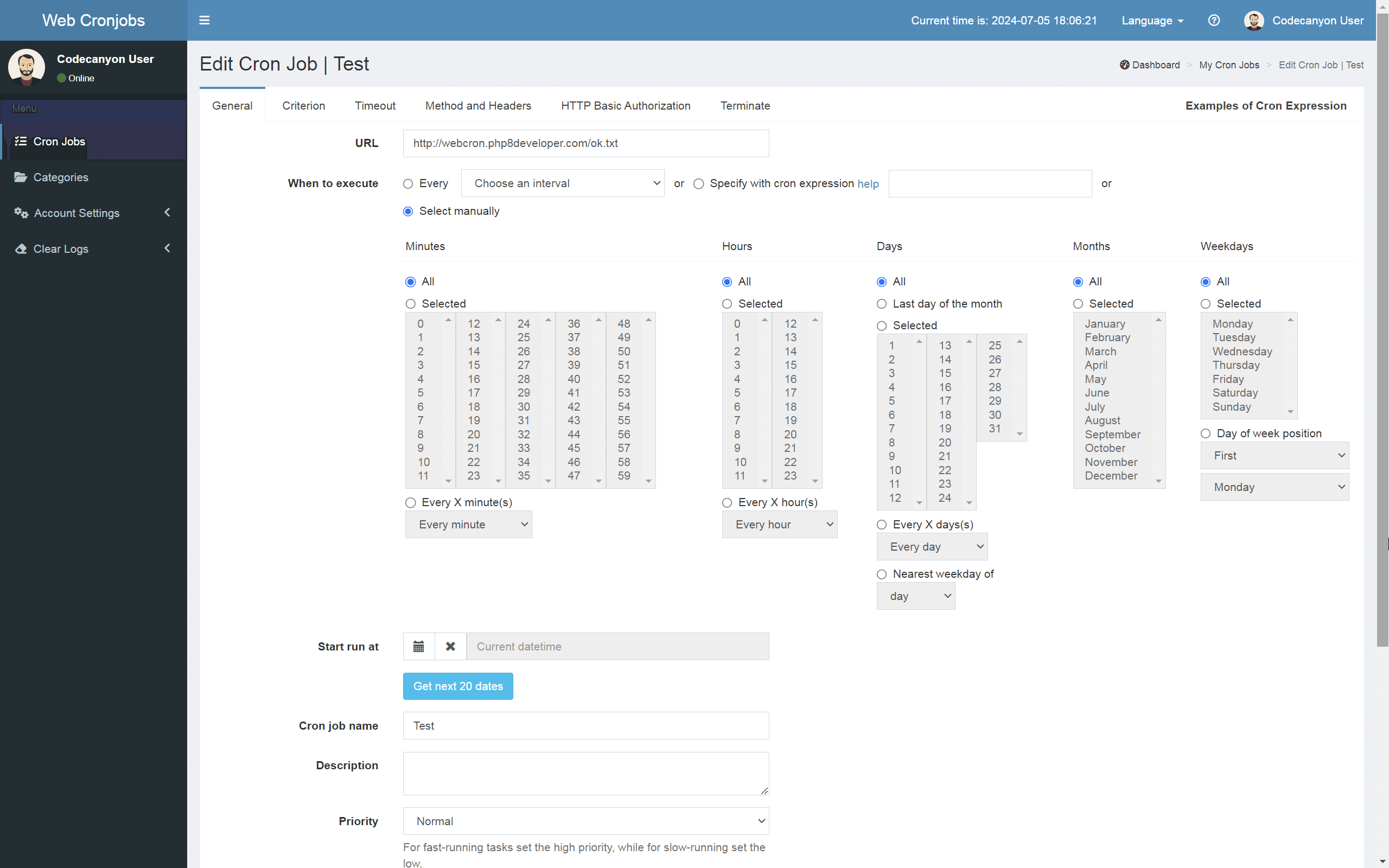Open the Start run at calendar picker
Image resolution: width=1389 pixels, height=868 pixels.
[x=418, y=646]
